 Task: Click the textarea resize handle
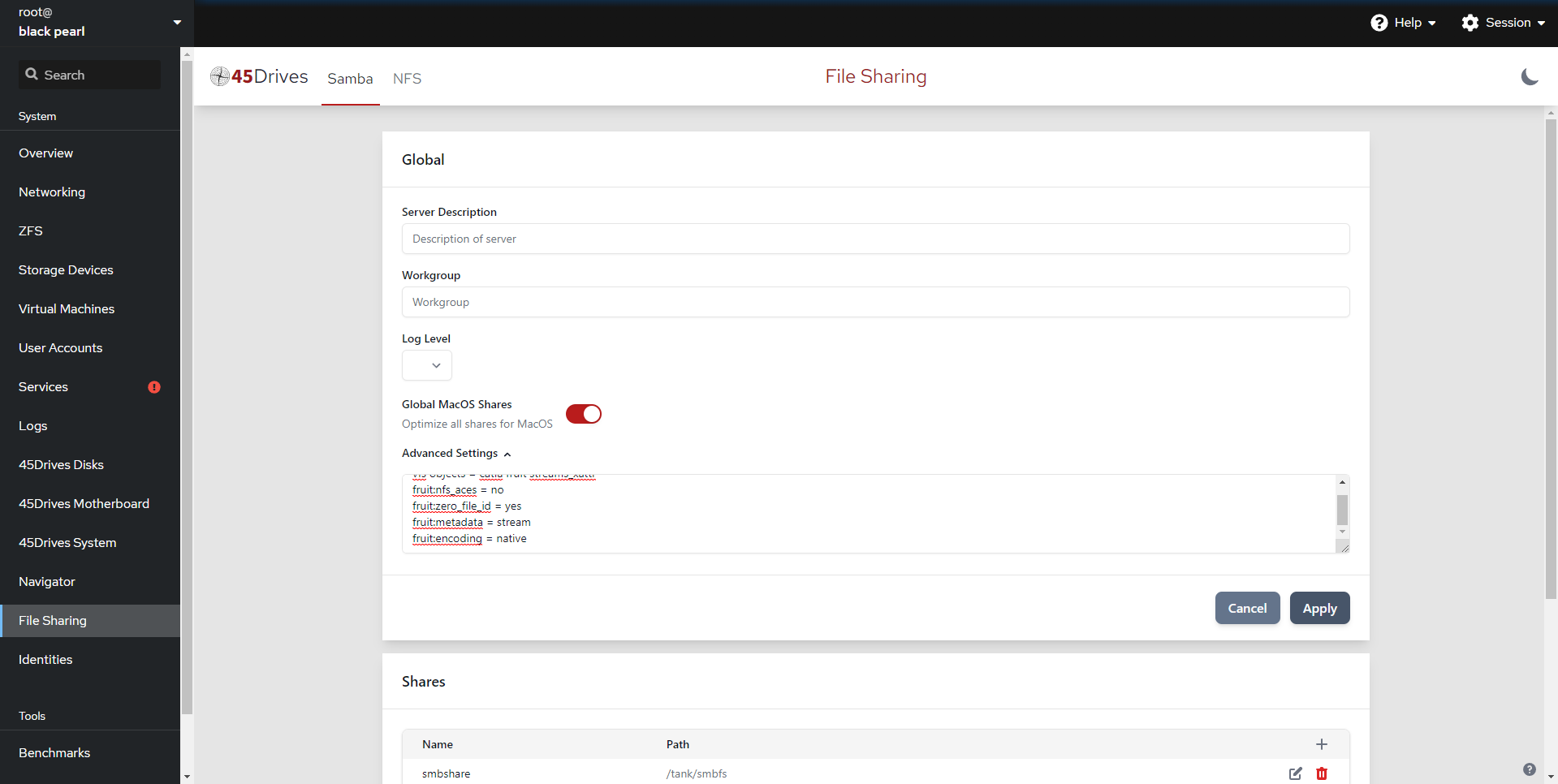(1344, 548)
